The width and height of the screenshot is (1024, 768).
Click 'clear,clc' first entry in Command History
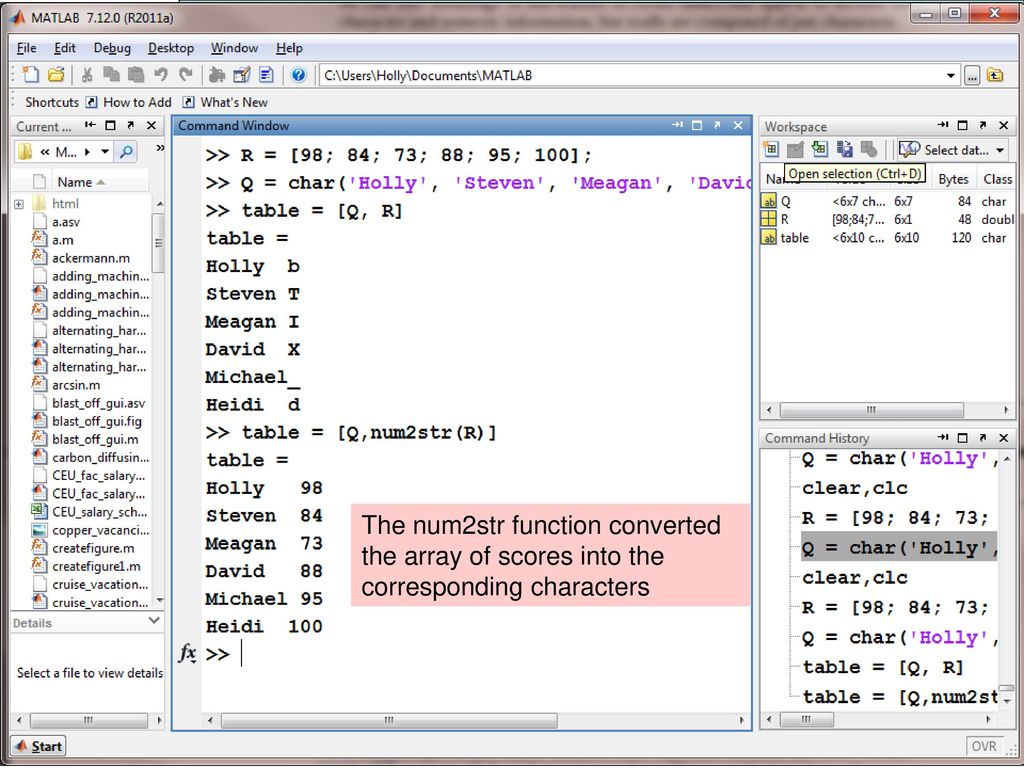pos(854,488)
